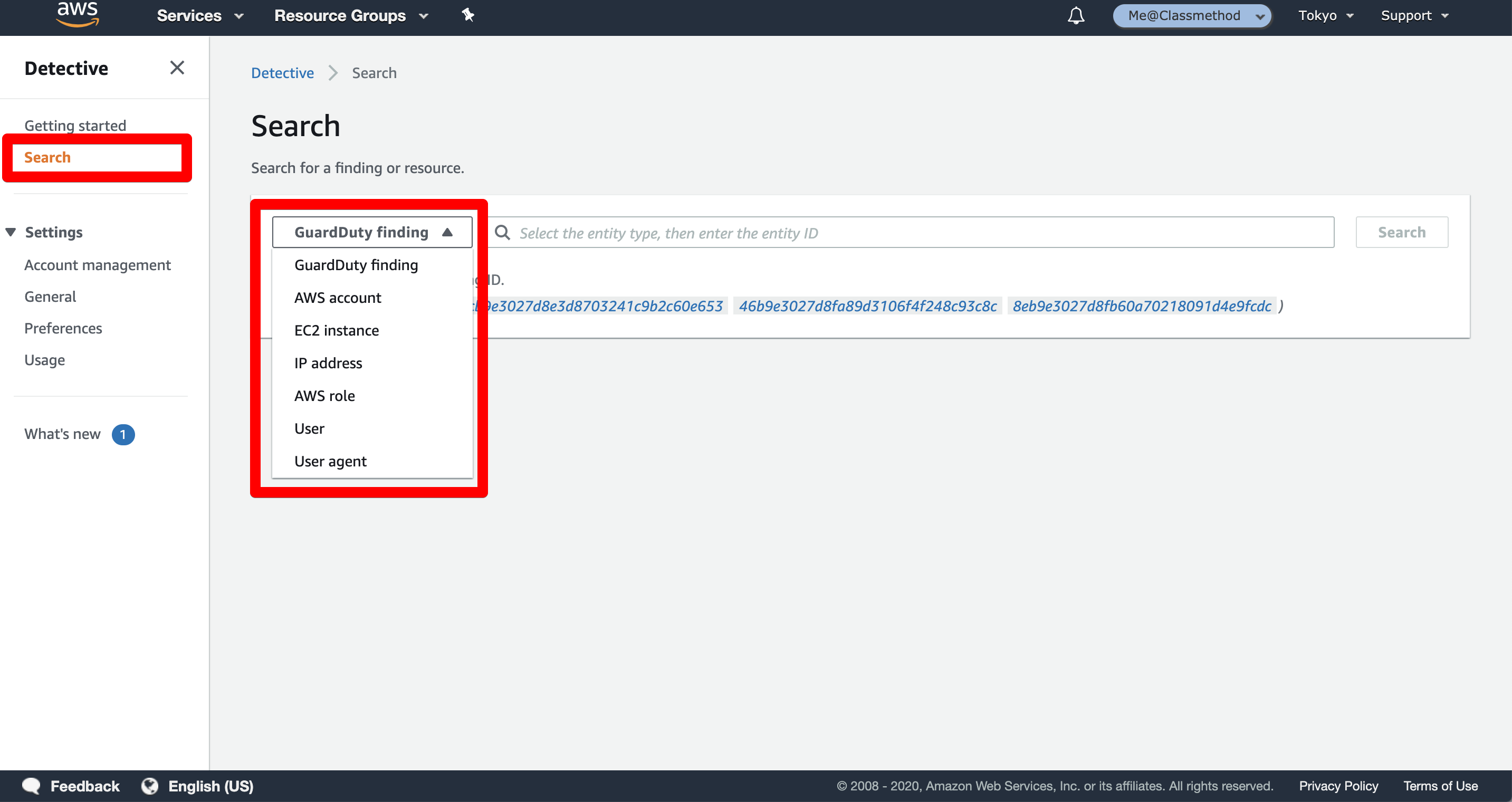Open Getting started in sidebar

click(x=75, y=125)
